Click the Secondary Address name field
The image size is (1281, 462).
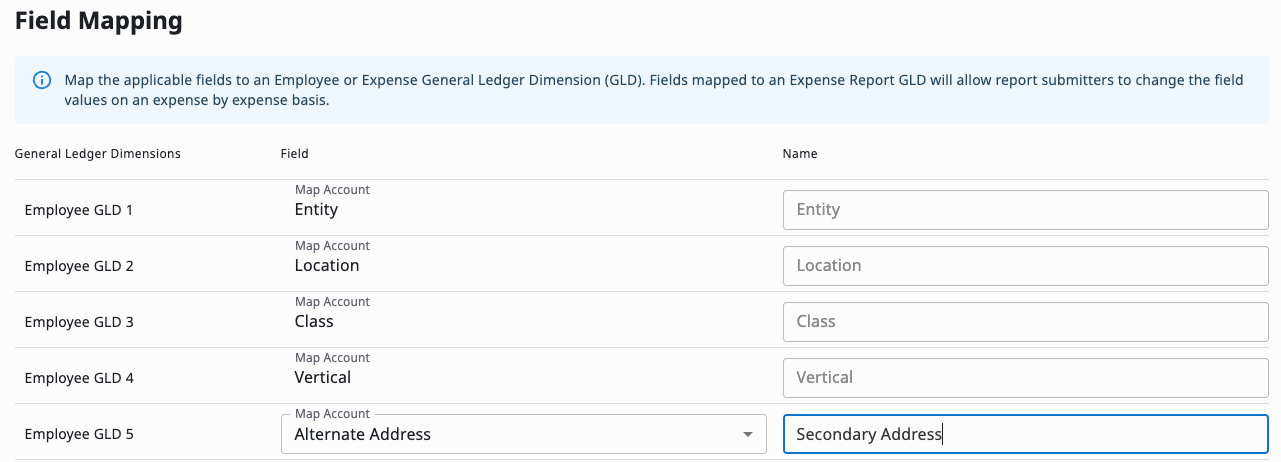[1025, 434]
